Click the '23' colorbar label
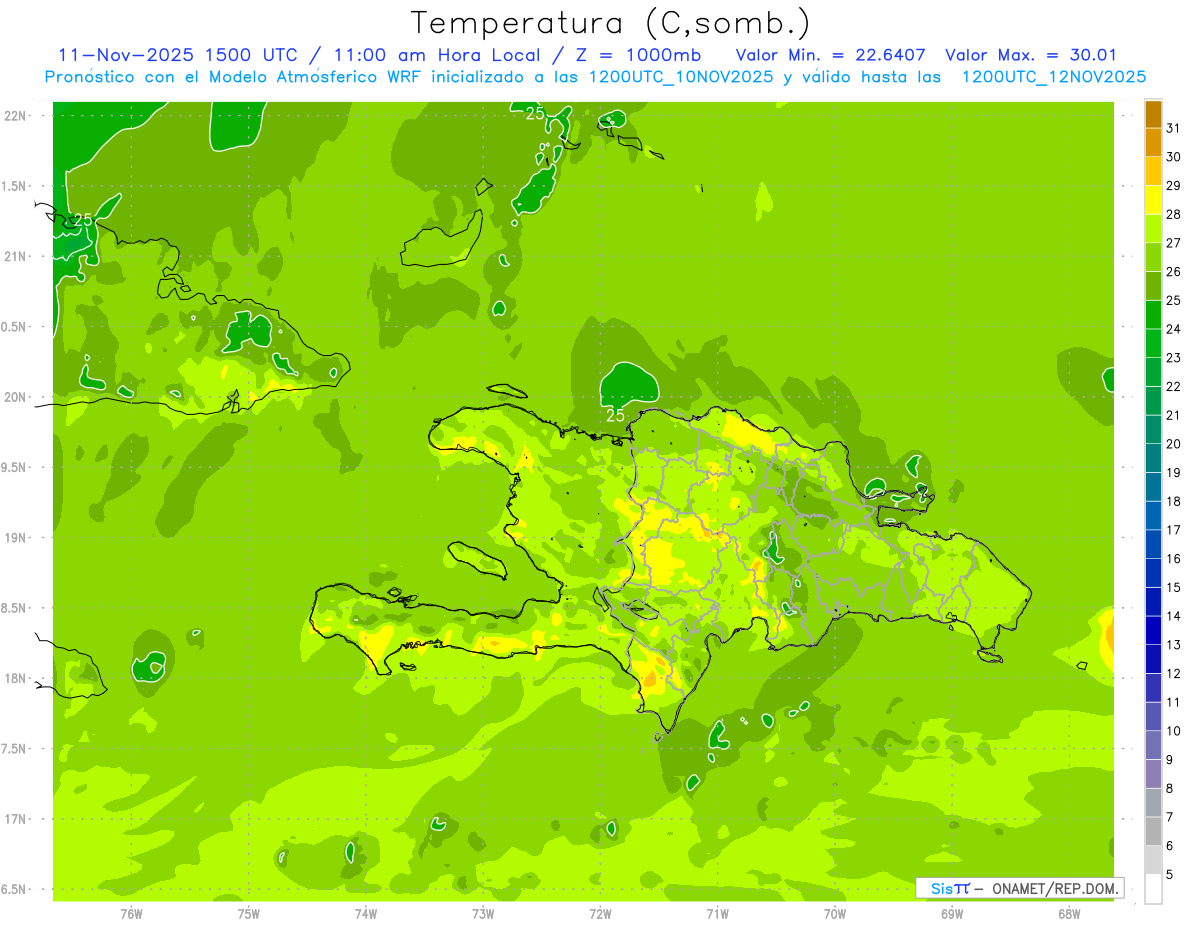The width and height of the screenshot is (1200, 927). pos(1175,358)
